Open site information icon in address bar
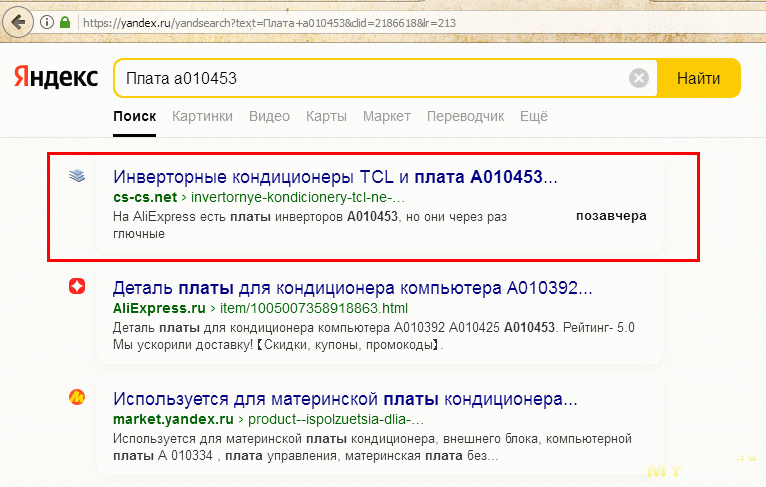 click(46, 22)
